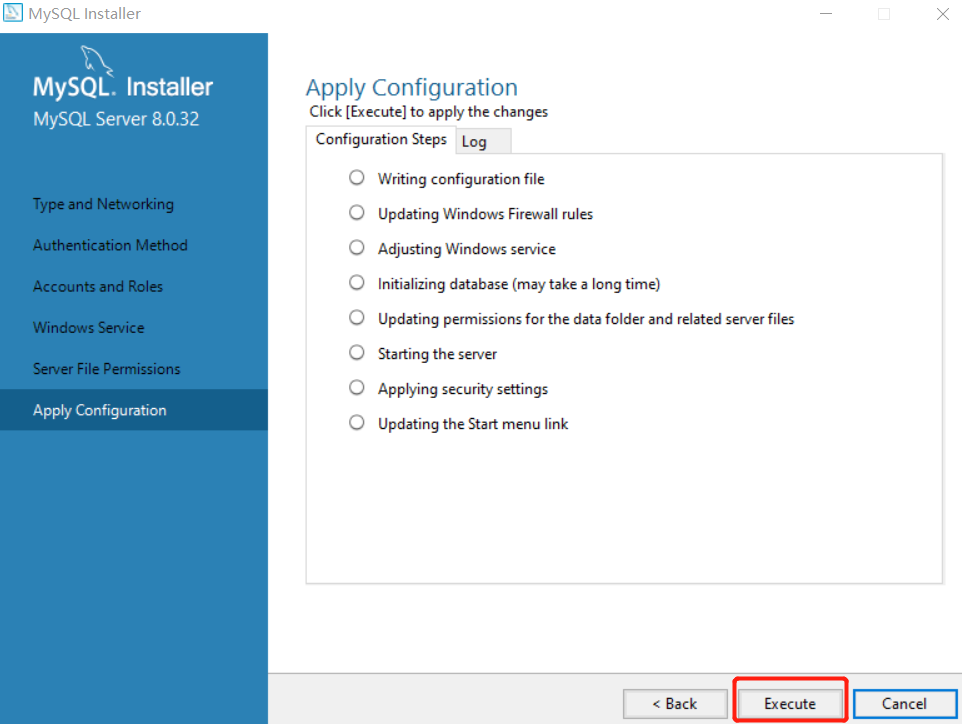Select the Initializing database step circle

click(356, 283)
